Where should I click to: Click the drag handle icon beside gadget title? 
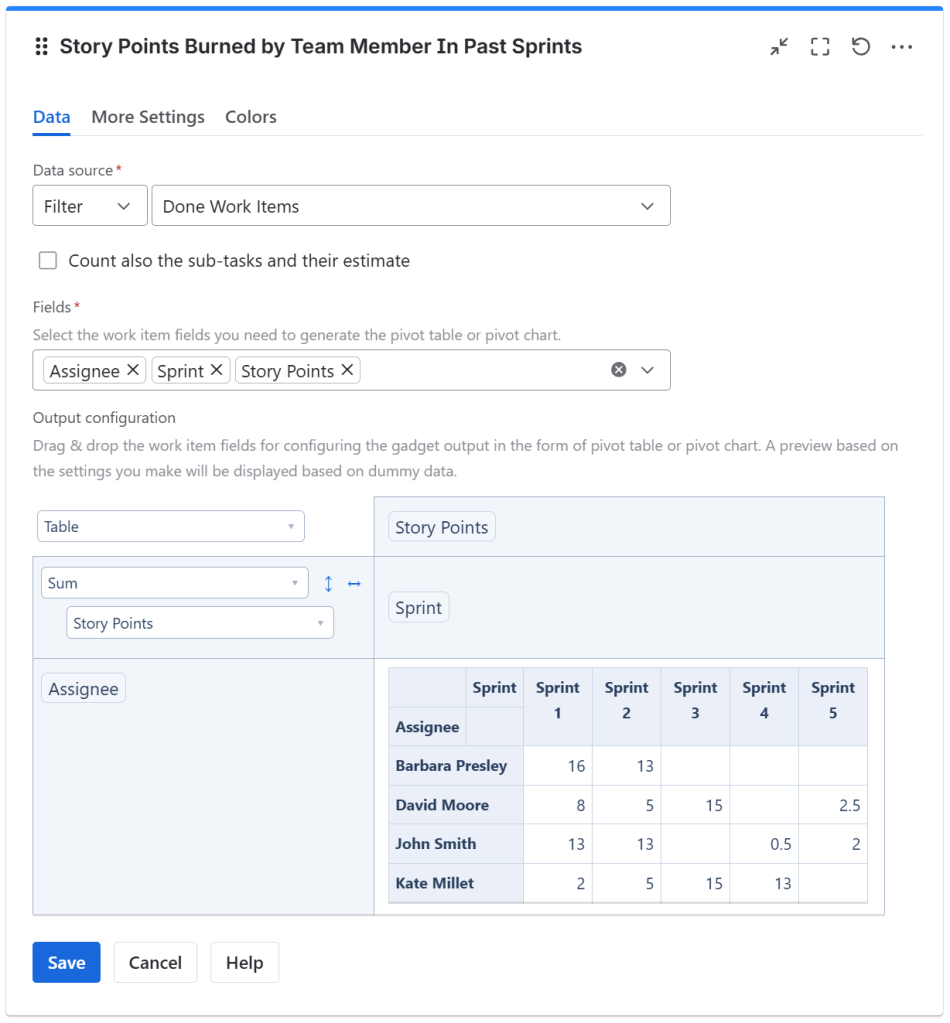42,47
